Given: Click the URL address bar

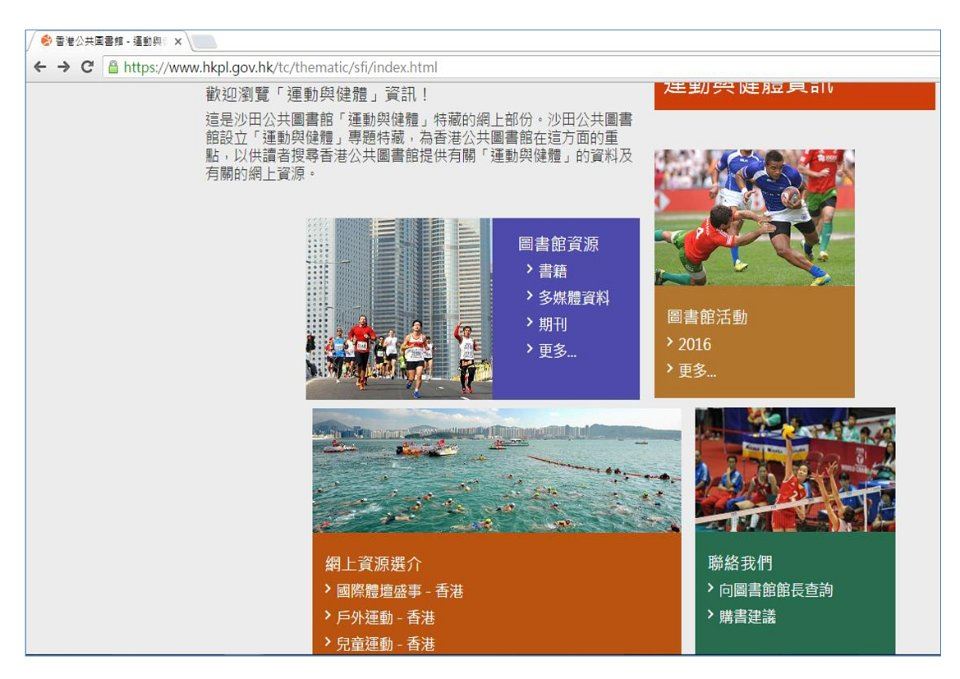Looking at the screenshot, I should pyautogui.click(x=500, y=68).
